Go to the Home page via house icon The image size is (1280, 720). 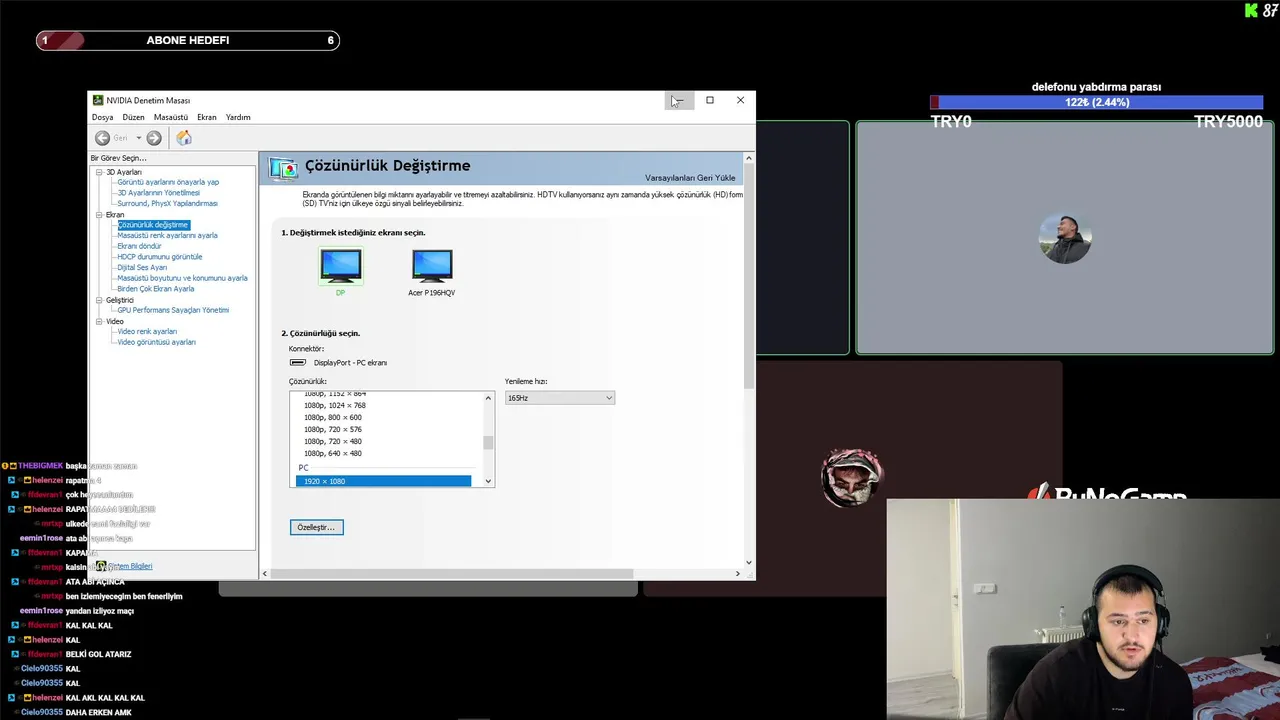pos(184,138)
